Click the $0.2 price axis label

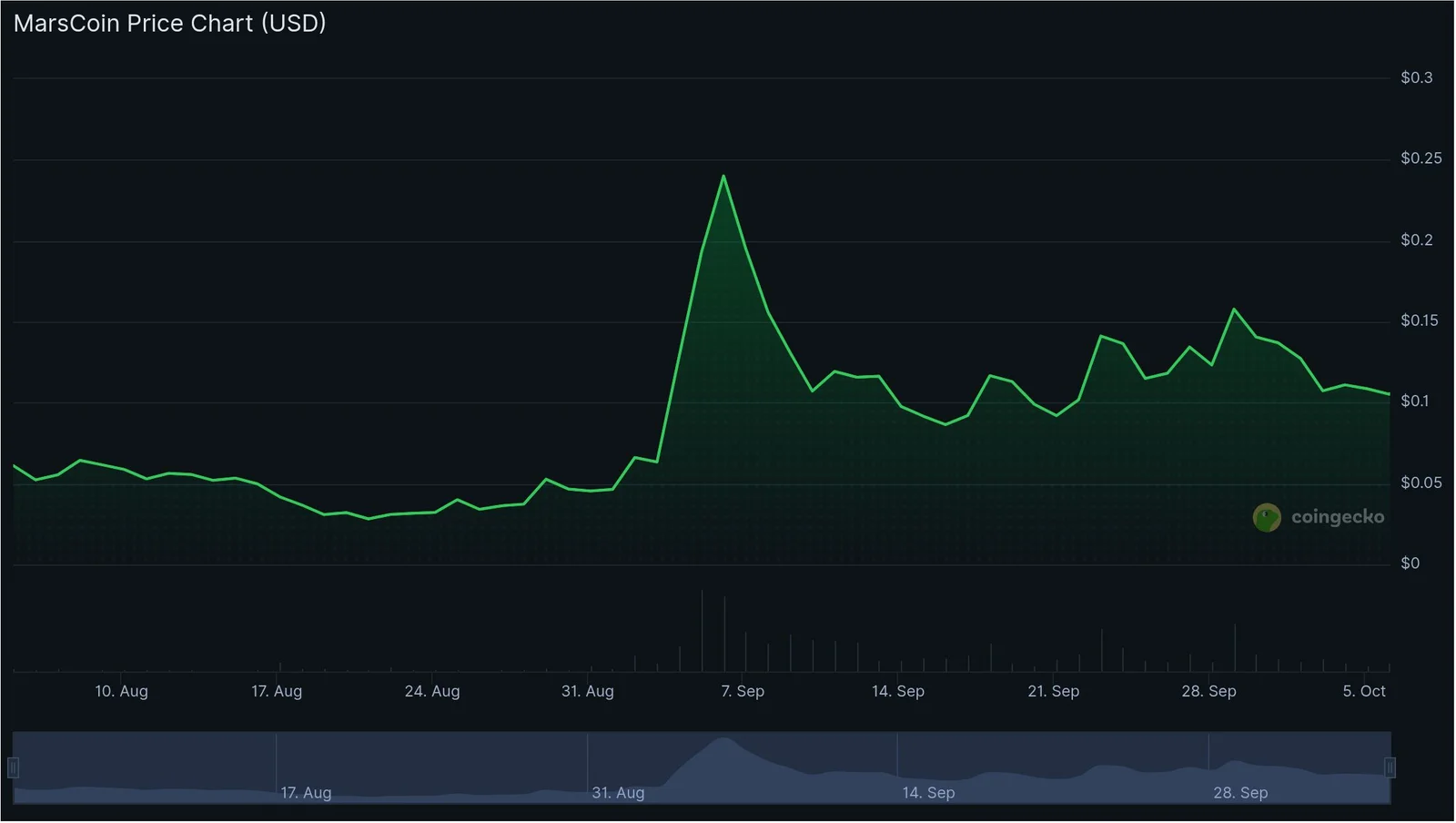[x=1417, y=240]
